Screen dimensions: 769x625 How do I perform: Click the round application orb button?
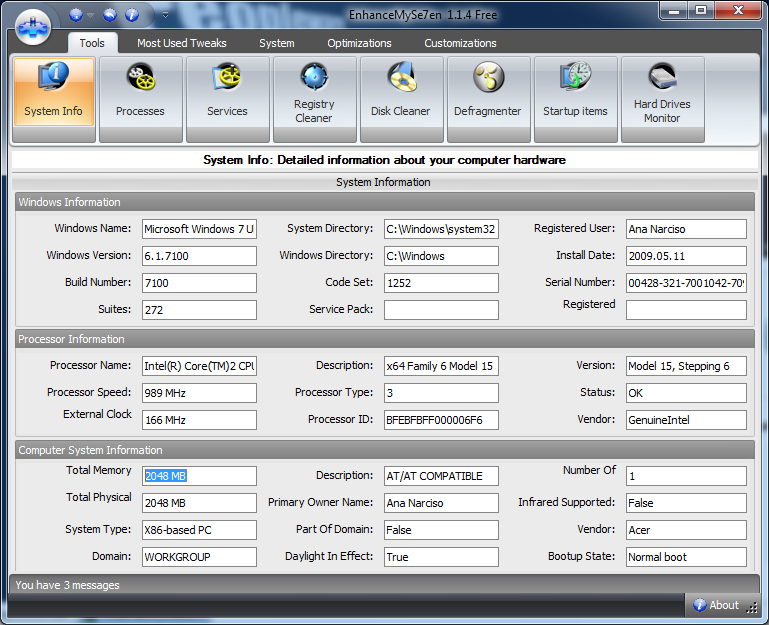[33, 27]
